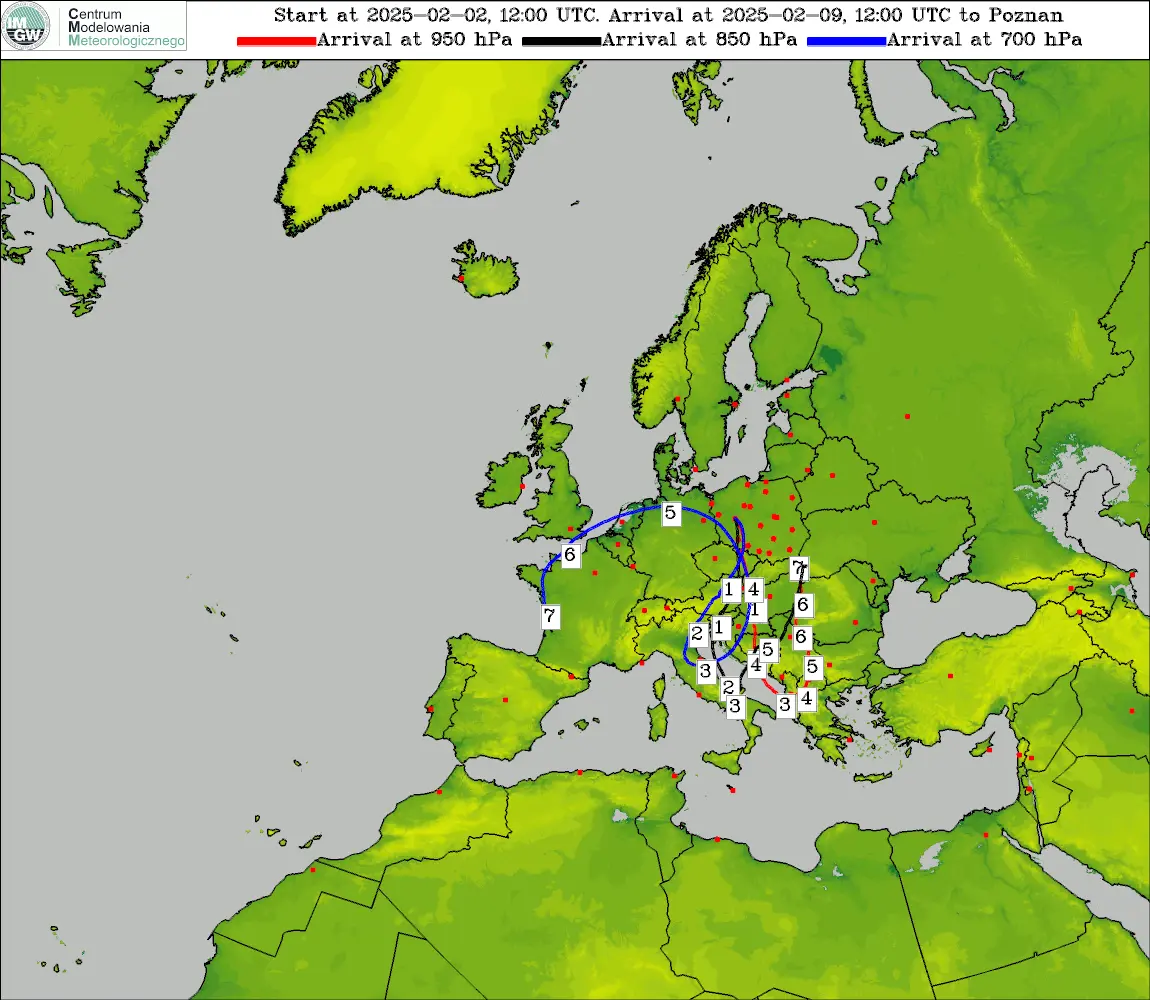Click the red station dot on Malta
Image resolution: width=1150 pixels, height=1000 pixels.
(733, 790)
